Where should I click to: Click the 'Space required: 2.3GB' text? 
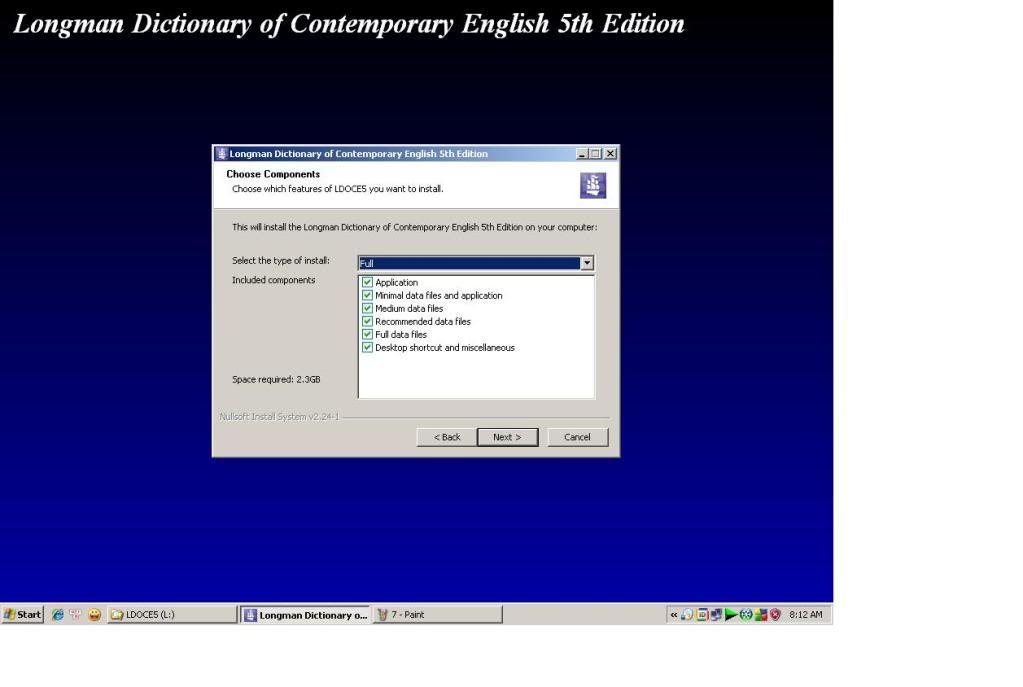[276, 380]
